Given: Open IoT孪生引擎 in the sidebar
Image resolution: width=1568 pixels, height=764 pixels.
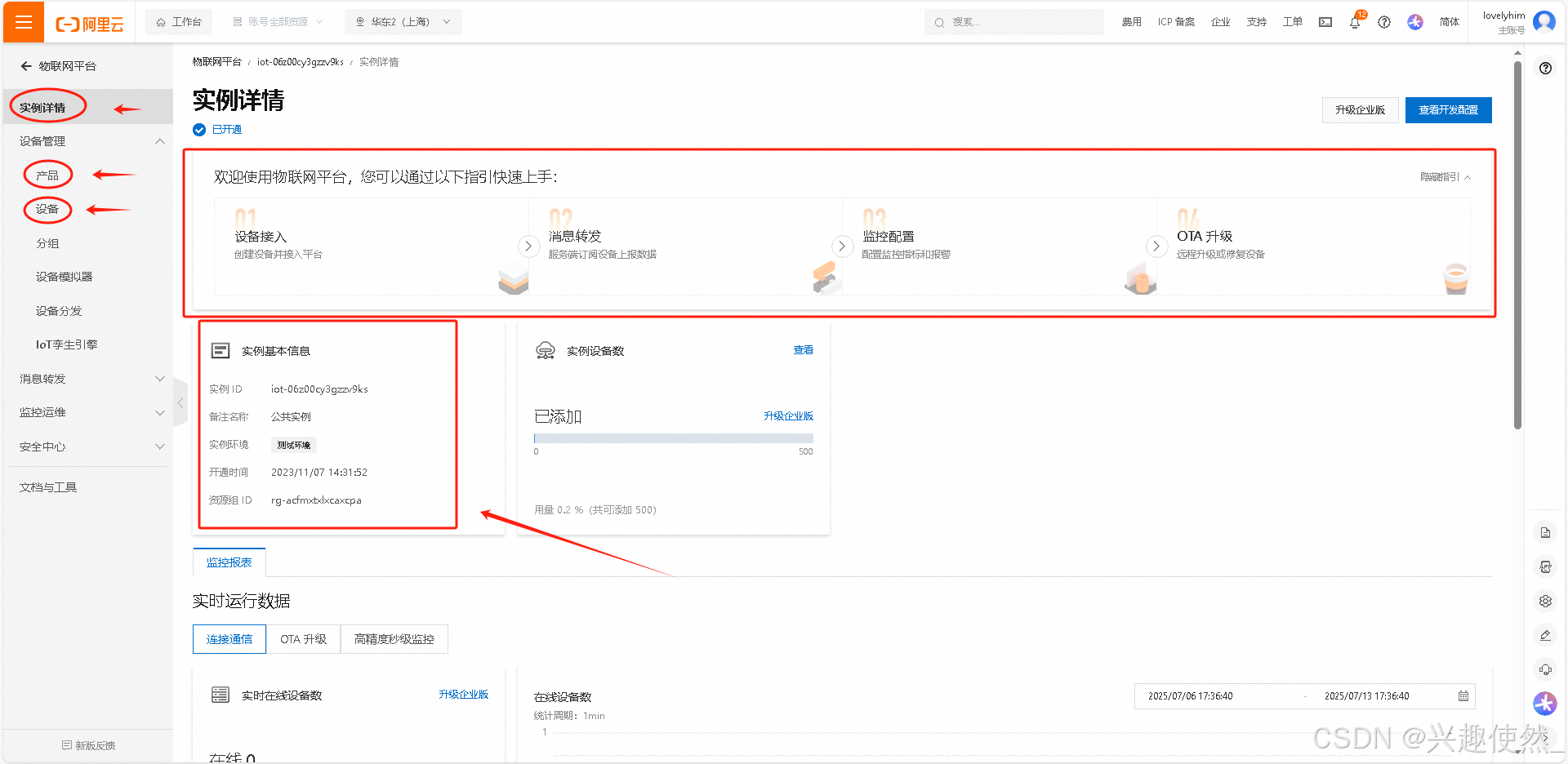Looking at the screenshot, I should pyautogui.click(x=66, y=344).
